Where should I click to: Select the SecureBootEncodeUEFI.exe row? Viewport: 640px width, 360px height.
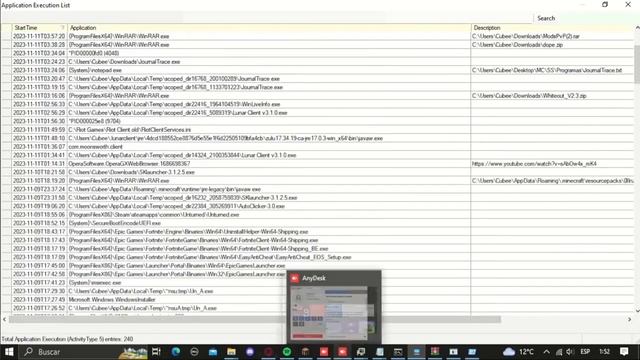tap(318, 223)
